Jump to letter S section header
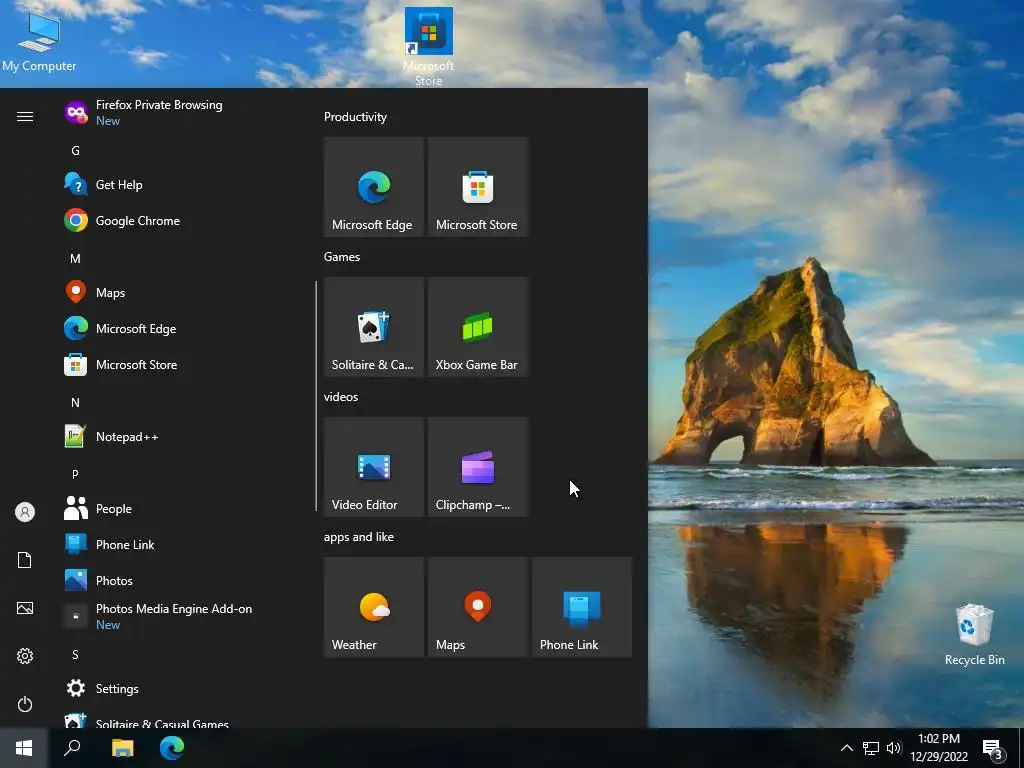 [x=75, y=654]
